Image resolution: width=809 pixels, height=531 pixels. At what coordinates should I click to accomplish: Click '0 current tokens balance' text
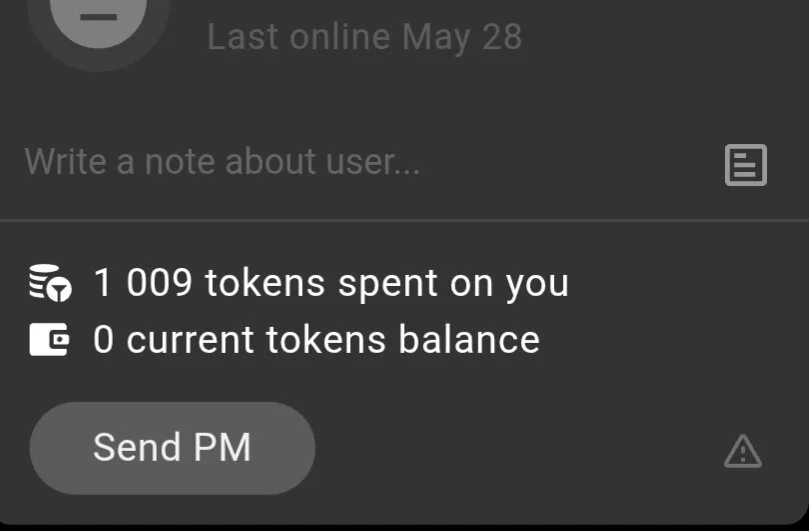point(316,340)
